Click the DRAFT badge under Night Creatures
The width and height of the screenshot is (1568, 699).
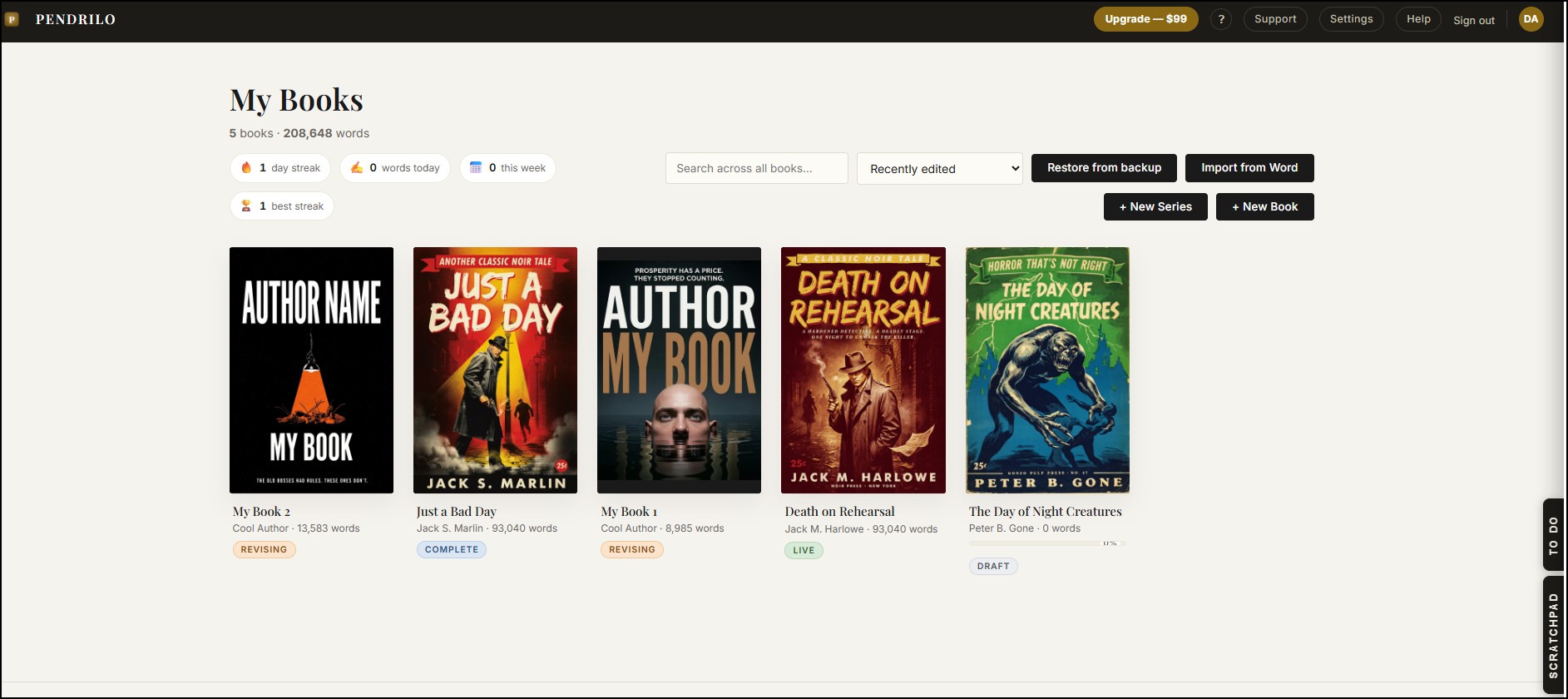click(993, 566)
